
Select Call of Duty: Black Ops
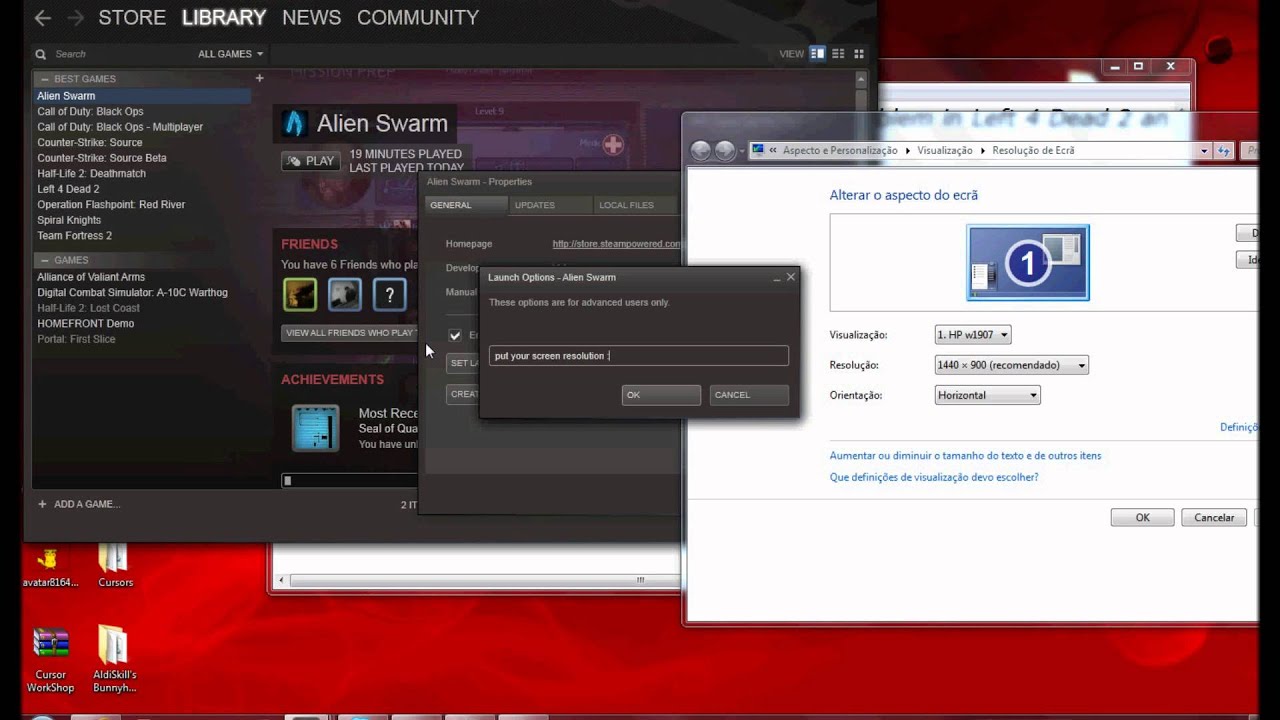tap(90, 112)
